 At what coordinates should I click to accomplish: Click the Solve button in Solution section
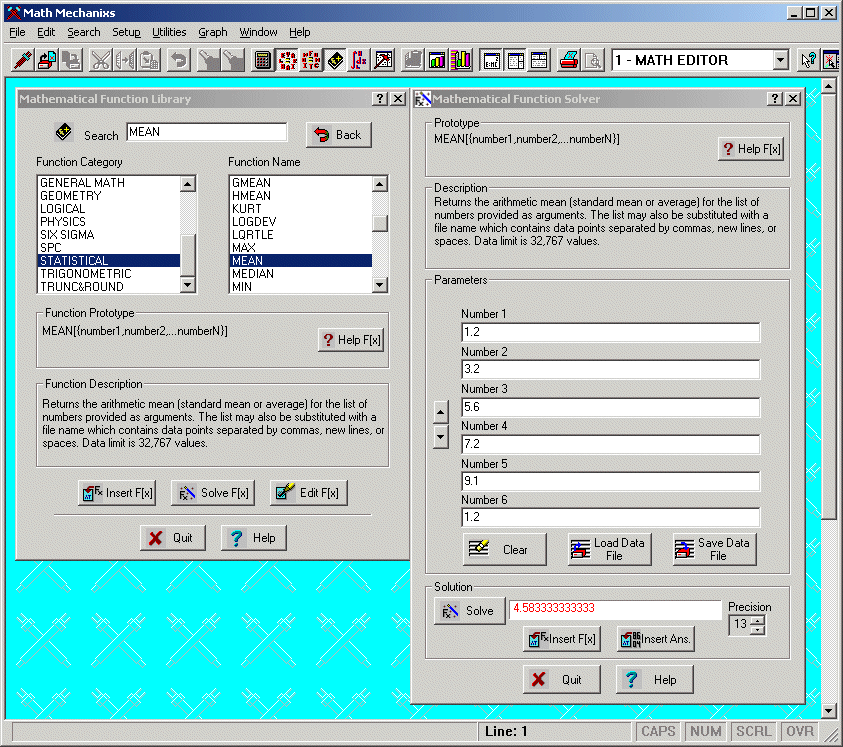tap(469, 611)
